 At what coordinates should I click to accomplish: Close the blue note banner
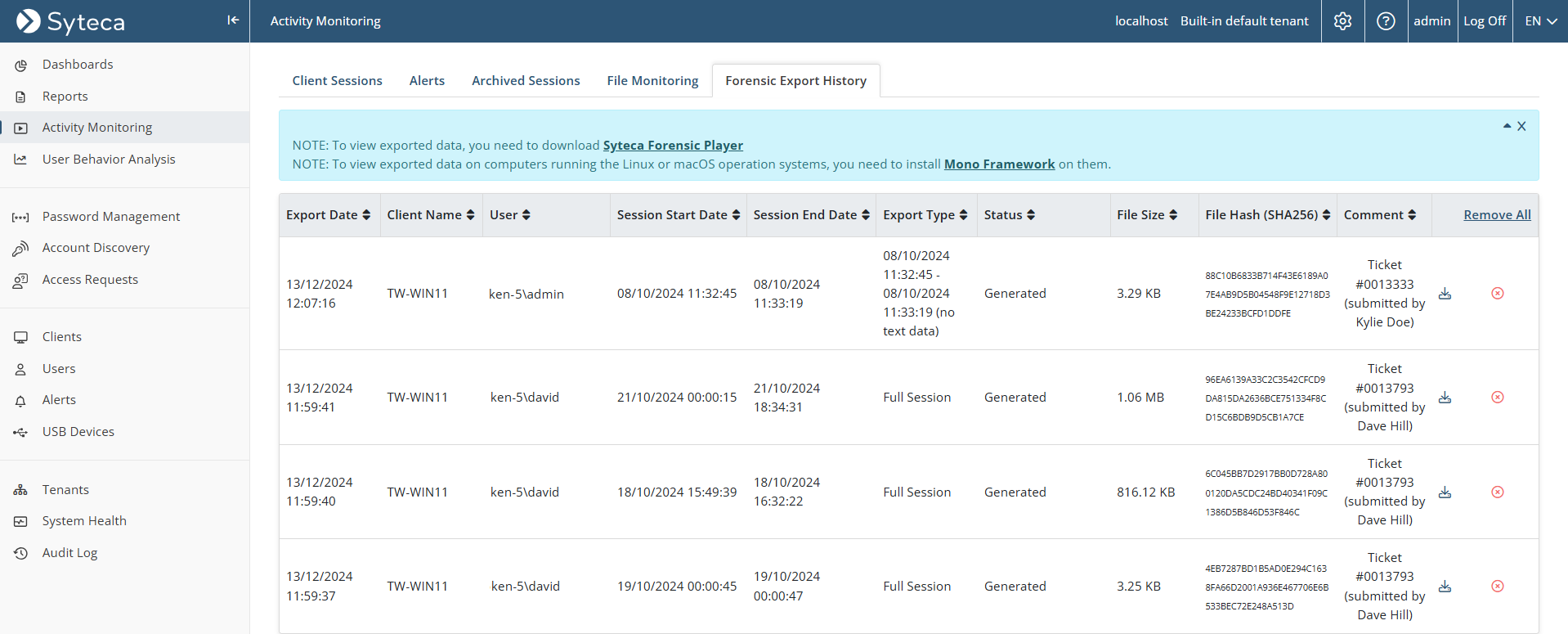[x=1521, y=126]
